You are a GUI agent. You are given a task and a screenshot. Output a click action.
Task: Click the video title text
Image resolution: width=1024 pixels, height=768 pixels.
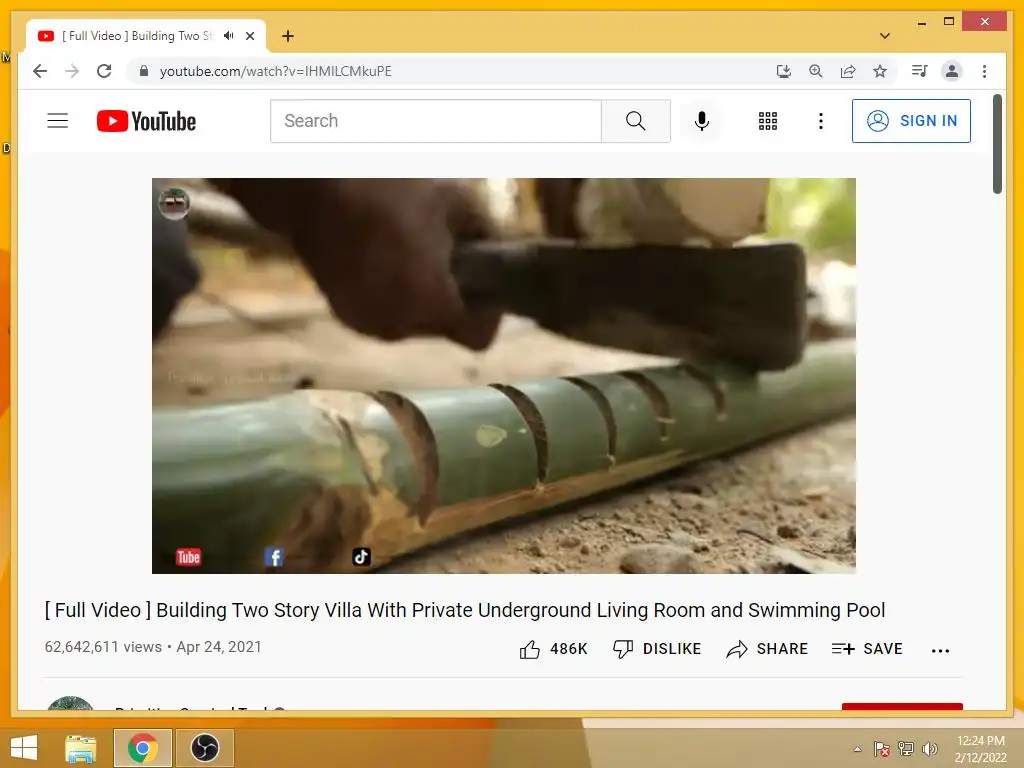465,610
